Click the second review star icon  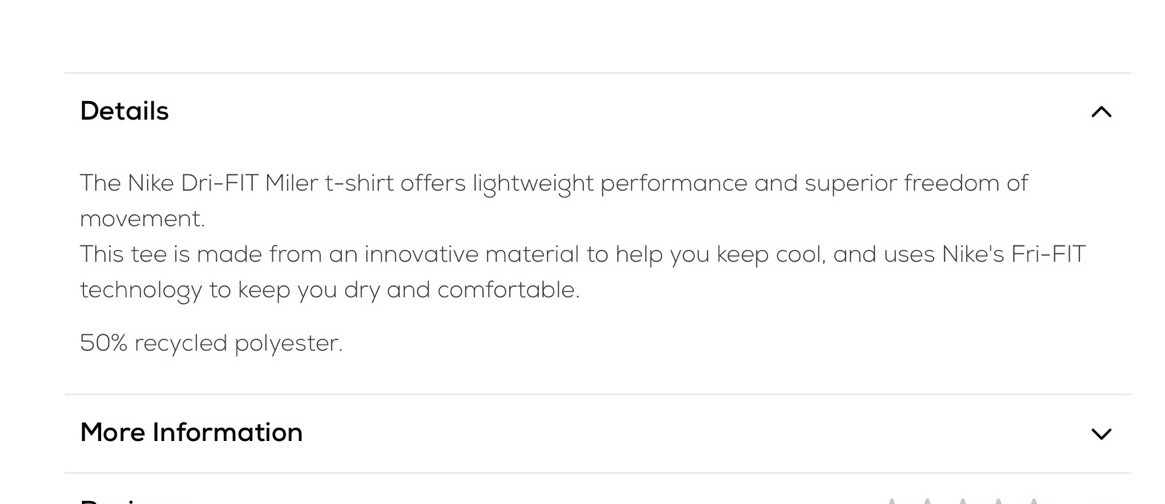(x=928, y=501)
